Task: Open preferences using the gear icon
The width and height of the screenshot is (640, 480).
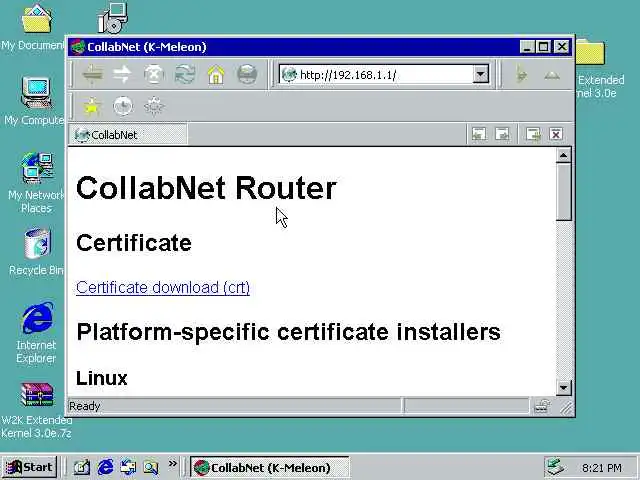Action: (154, 107)
